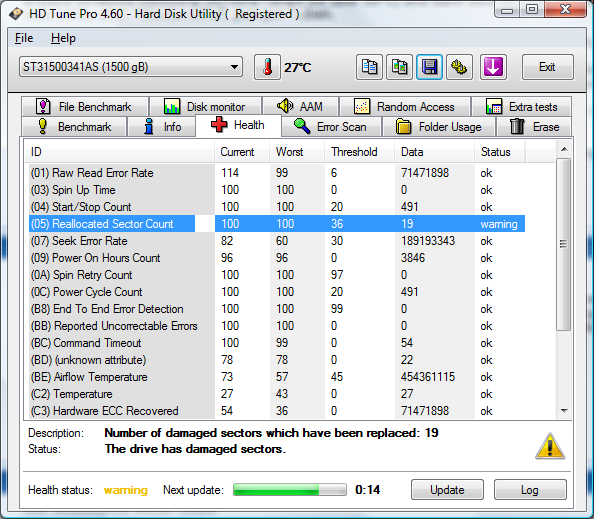Select the Spin Up Time row

coord(277,190)
